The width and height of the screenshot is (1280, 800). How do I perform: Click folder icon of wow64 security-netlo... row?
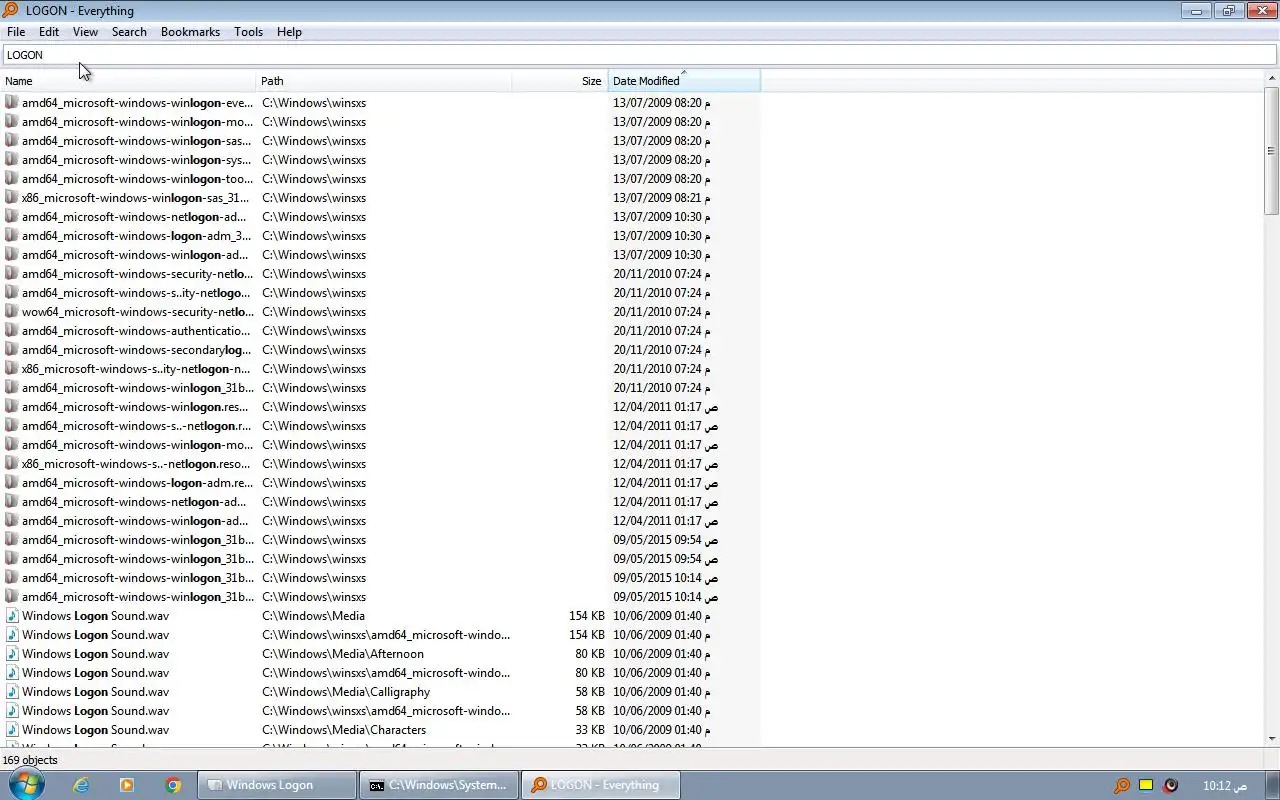pos(12,311)
